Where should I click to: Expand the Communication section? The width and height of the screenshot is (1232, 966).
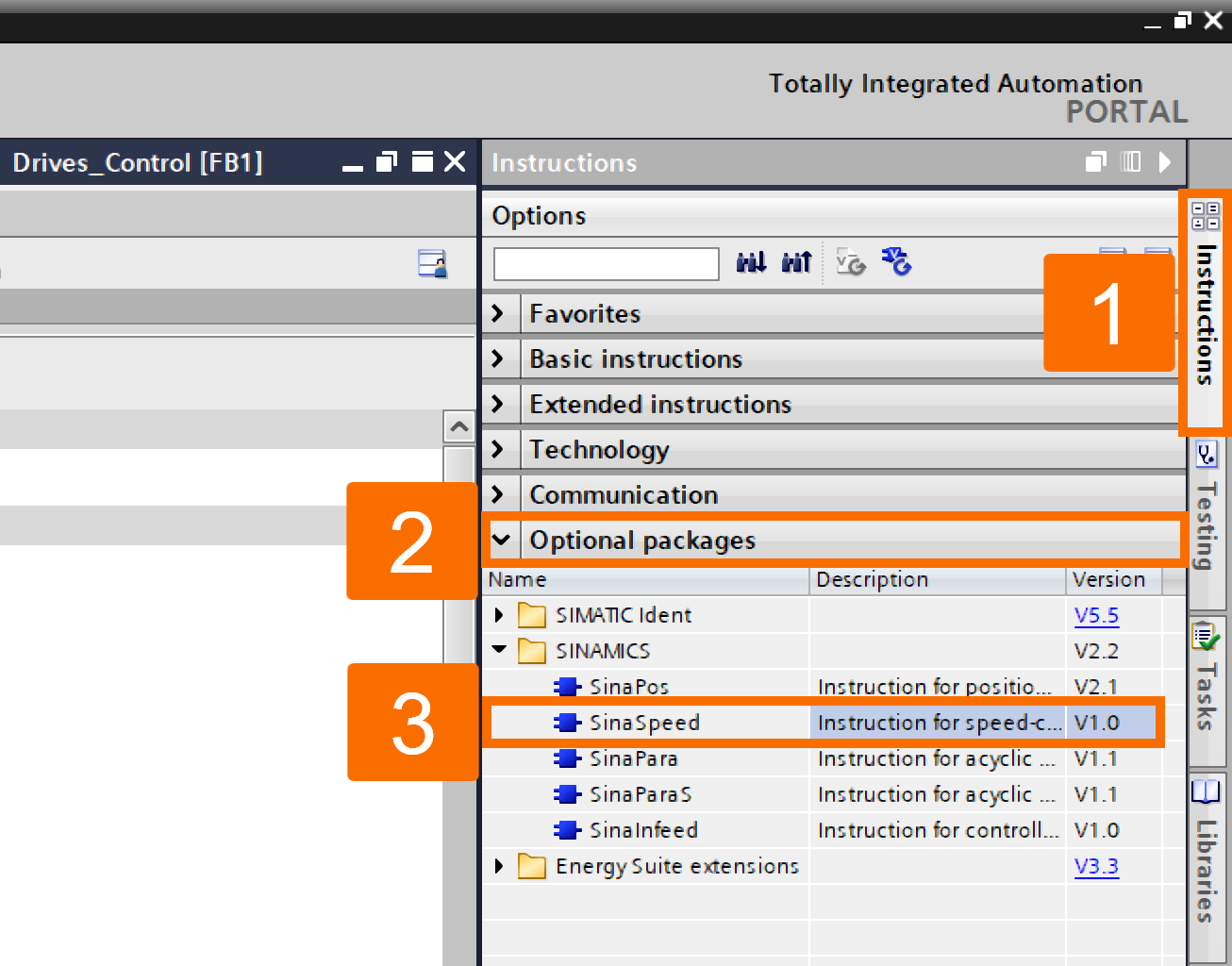click(498, 494)
